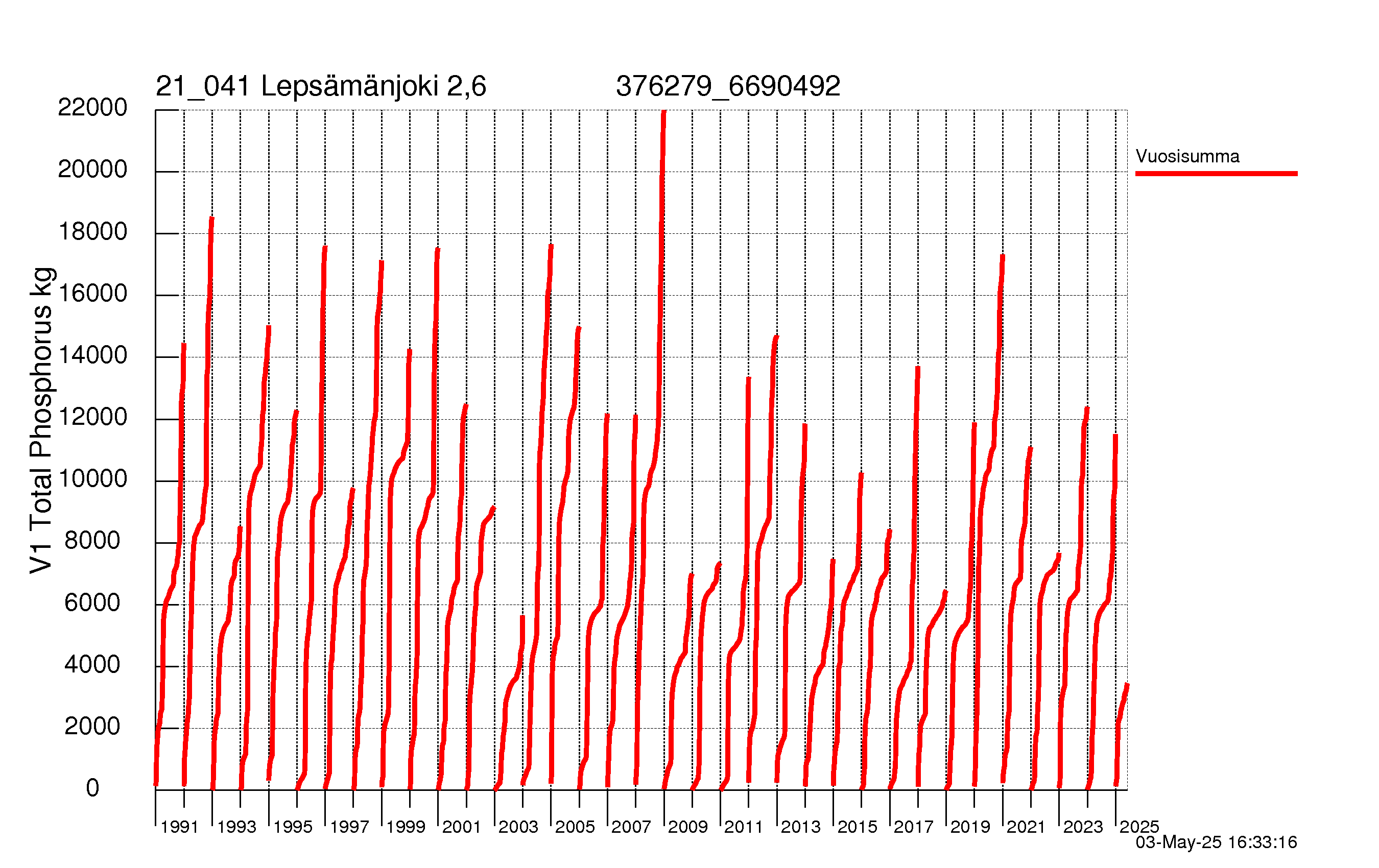Viewport: 1379px width, 868px height.
Task: Click the y-axis value 10000
Action: (92, 478)
